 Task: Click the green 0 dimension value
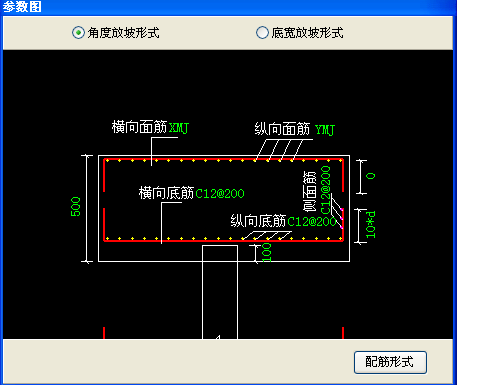tap(371, 176)
